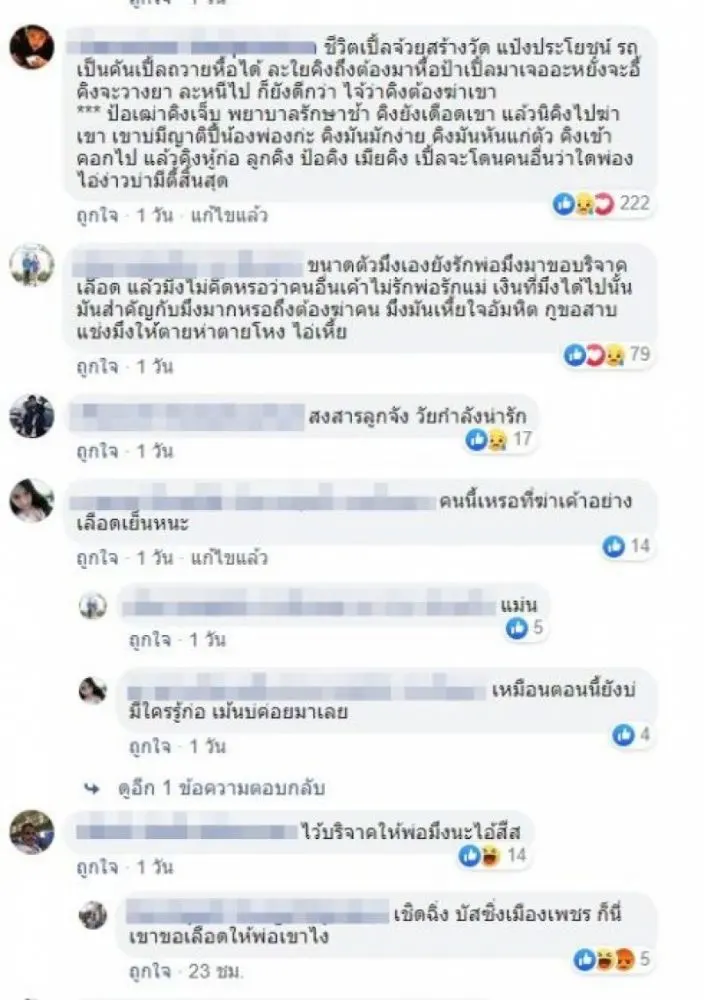Viewport: 704px width, 1000px height.
Task: Click ถูกใจ under the แม่น reply
Action: 150,640
